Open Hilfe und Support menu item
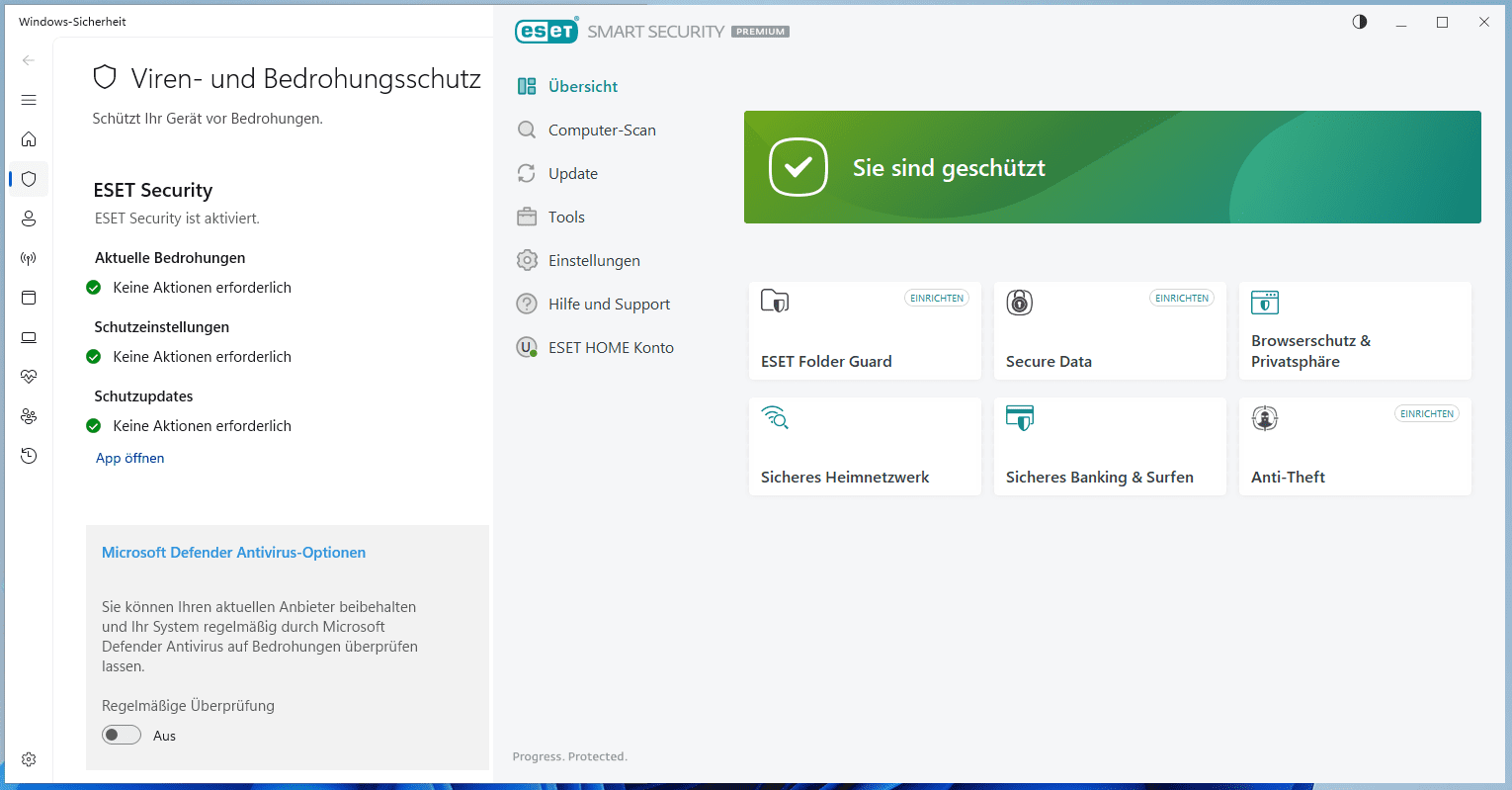 [609, 304]
